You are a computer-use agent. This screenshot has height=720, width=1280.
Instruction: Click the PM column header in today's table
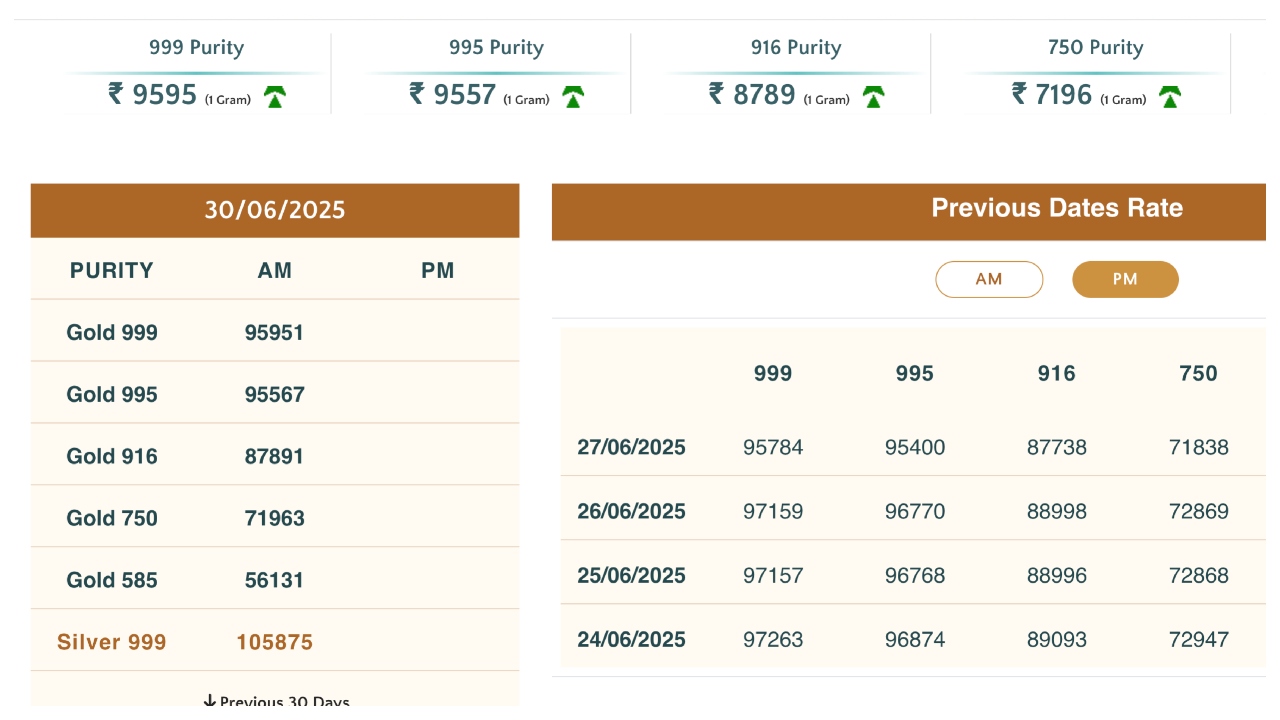(438, 271)
